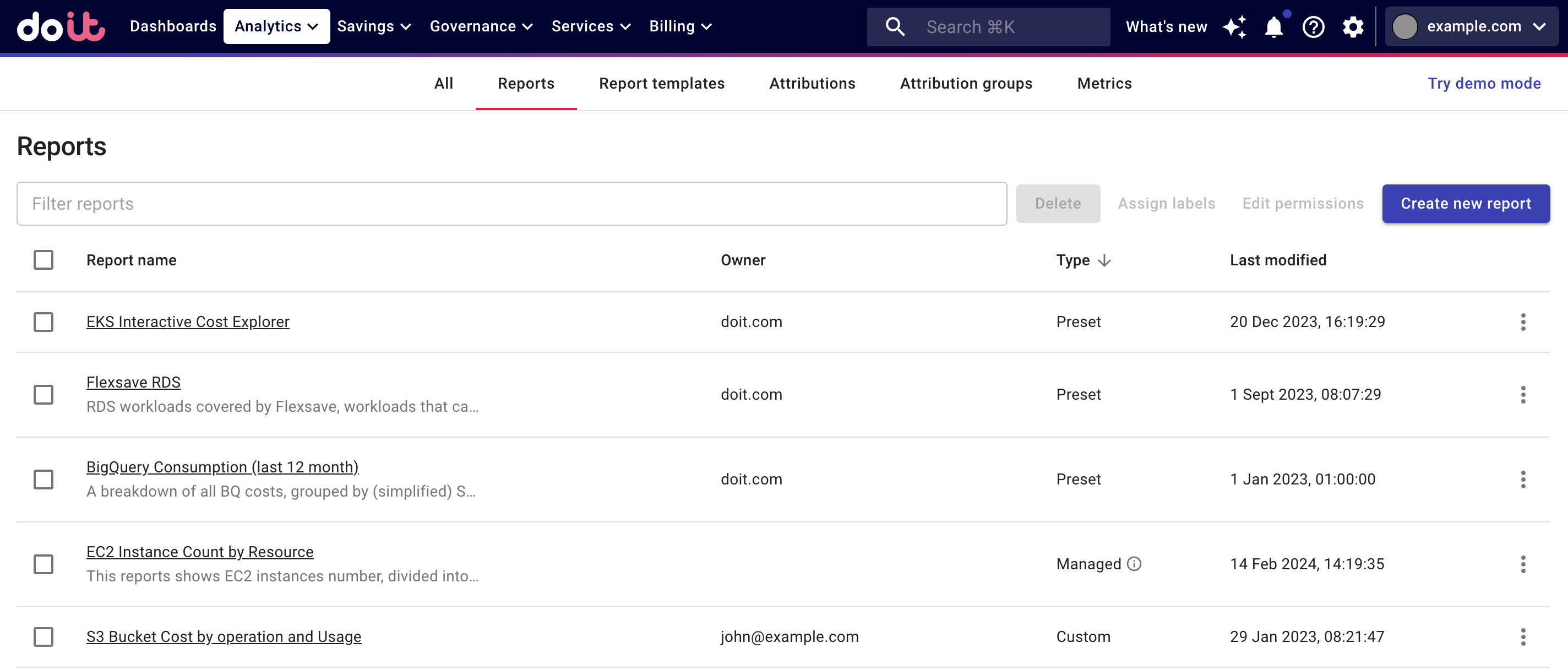The image size is (1568, 670).
Task: Click date '1 Jan 2023, 01:00:00'
Action: tap(1302, 480)
